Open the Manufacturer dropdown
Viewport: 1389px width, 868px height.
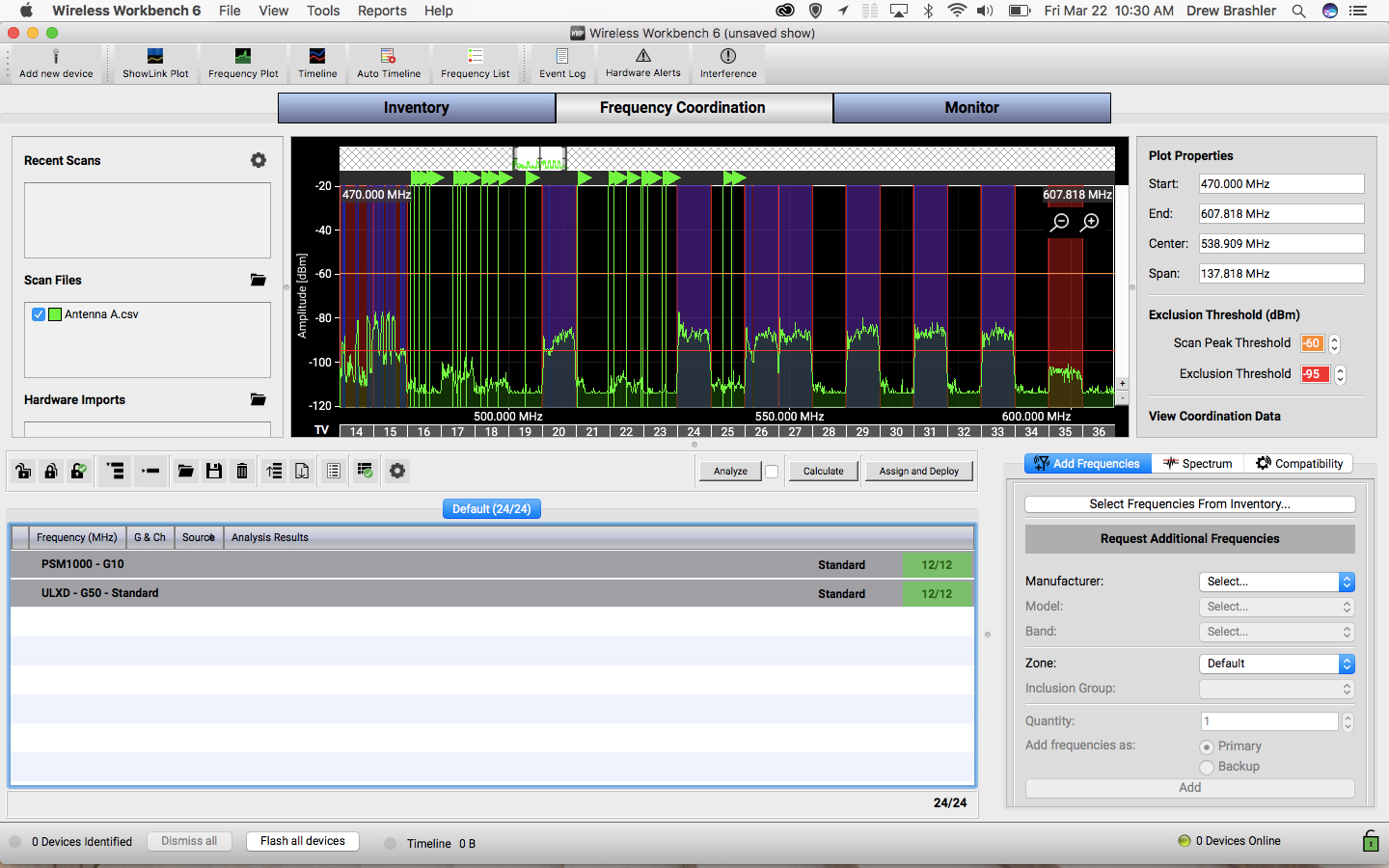1277,582
